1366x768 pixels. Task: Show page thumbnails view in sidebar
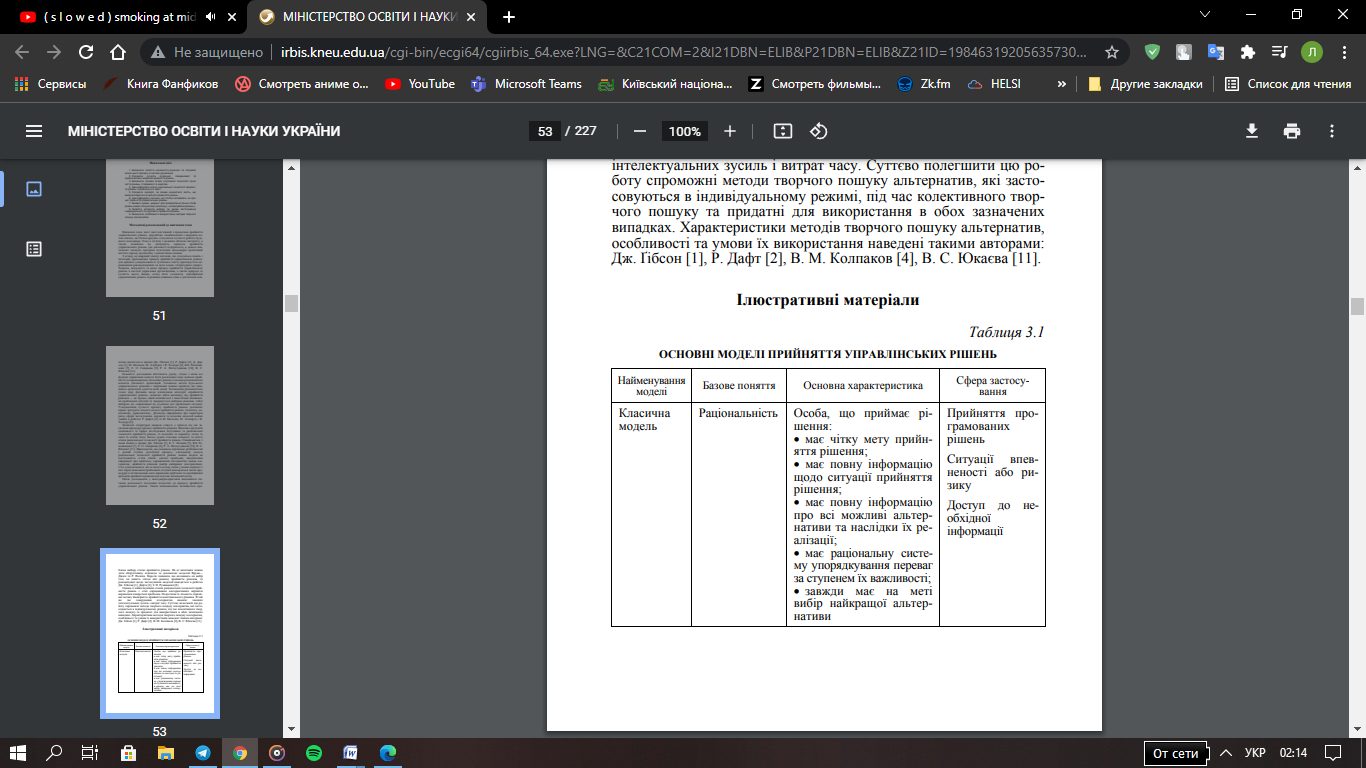(34, 189)
